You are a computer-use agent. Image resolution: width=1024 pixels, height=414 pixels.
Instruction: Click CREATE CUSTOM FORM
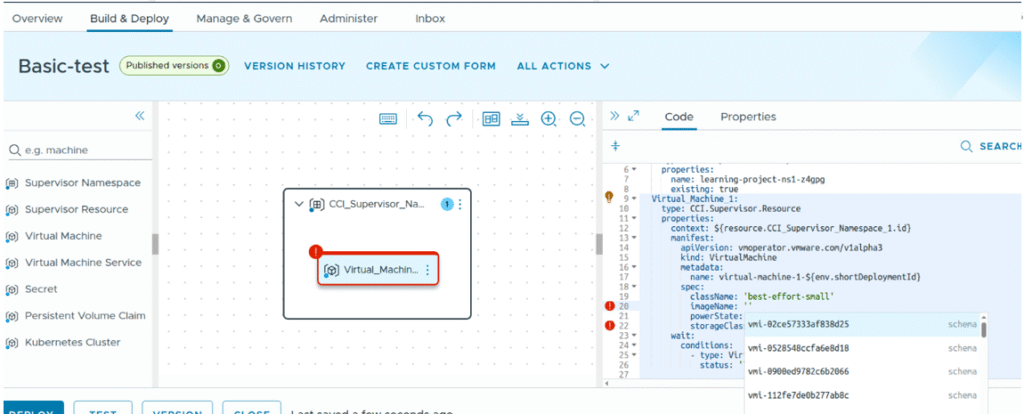pos(430,66)
